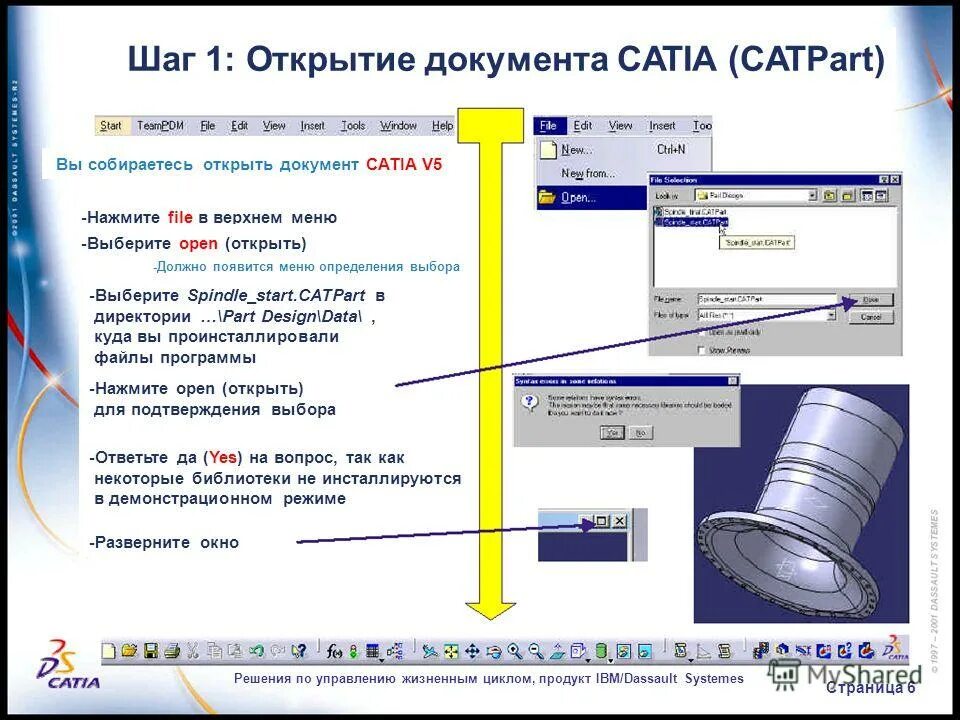Click the Save icon in the toolbar
Screen dimensions: 960x720
151,648
